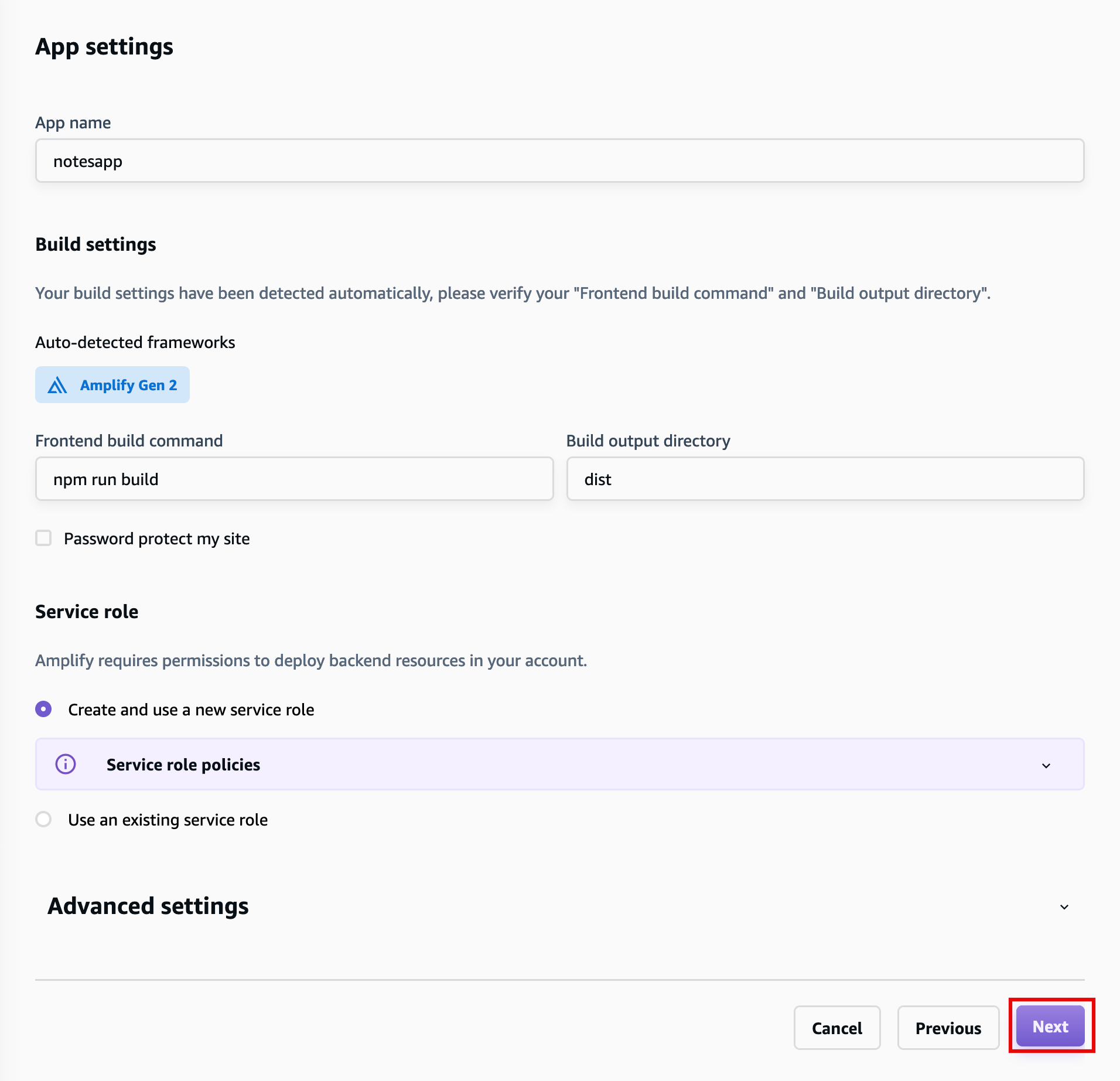
Task: Click the Service role heading
Action: point(87,612)
